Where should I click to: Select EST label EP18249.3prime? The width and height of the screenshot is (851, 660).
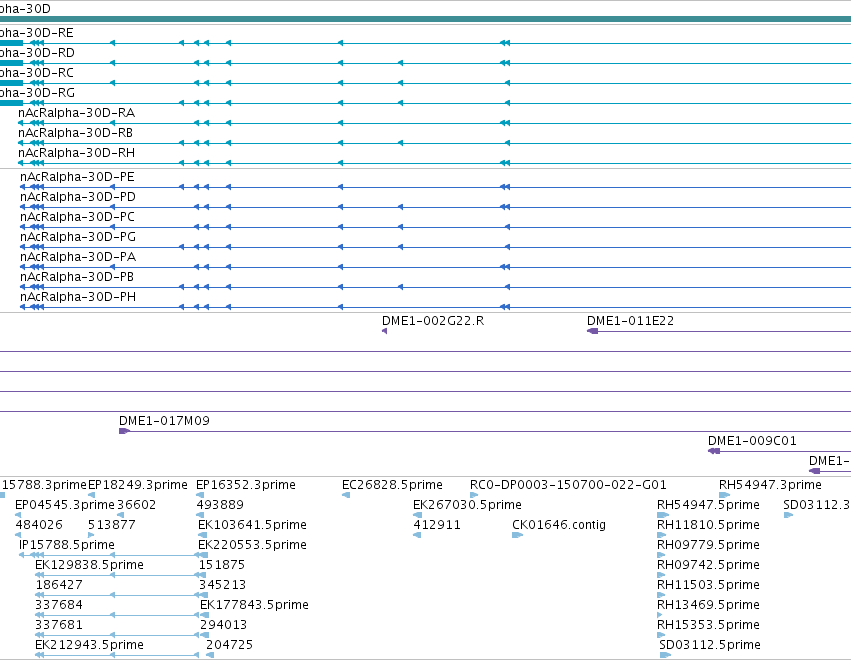(138, 485)
